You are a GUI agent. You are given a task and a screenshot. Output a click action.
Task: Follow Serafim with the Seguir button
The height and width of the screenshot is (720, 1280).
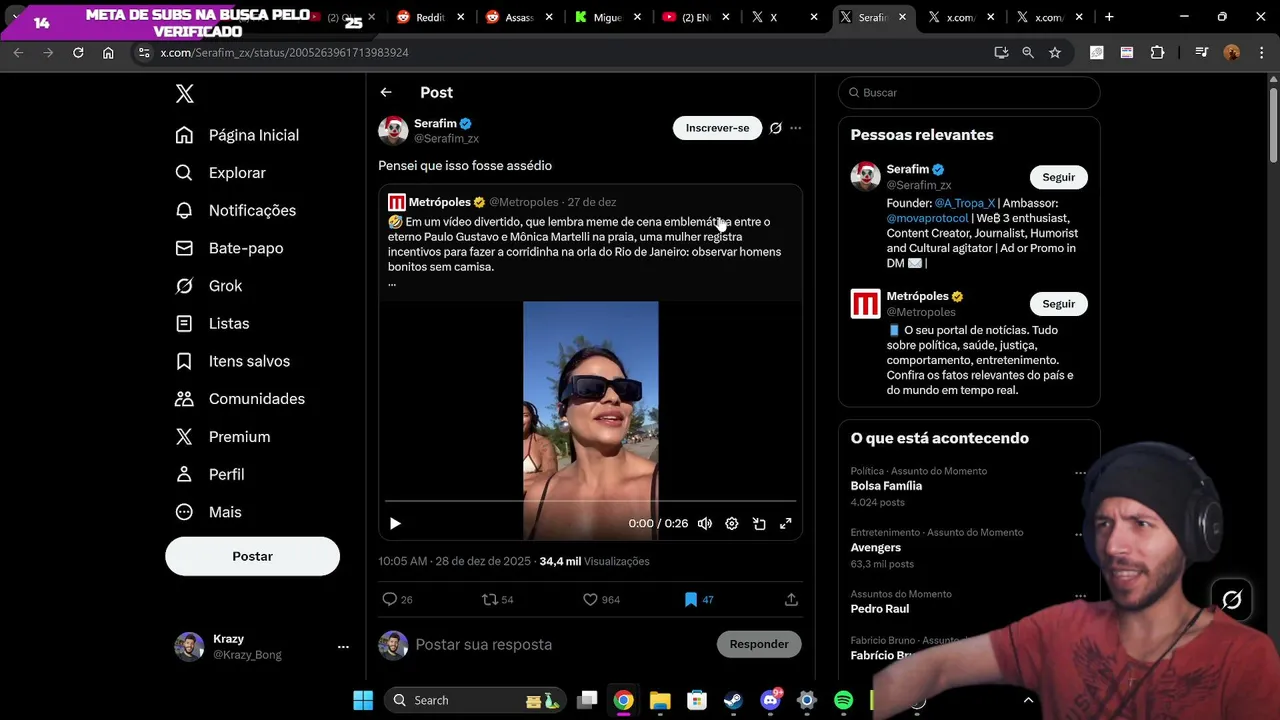coord(1058,177)
